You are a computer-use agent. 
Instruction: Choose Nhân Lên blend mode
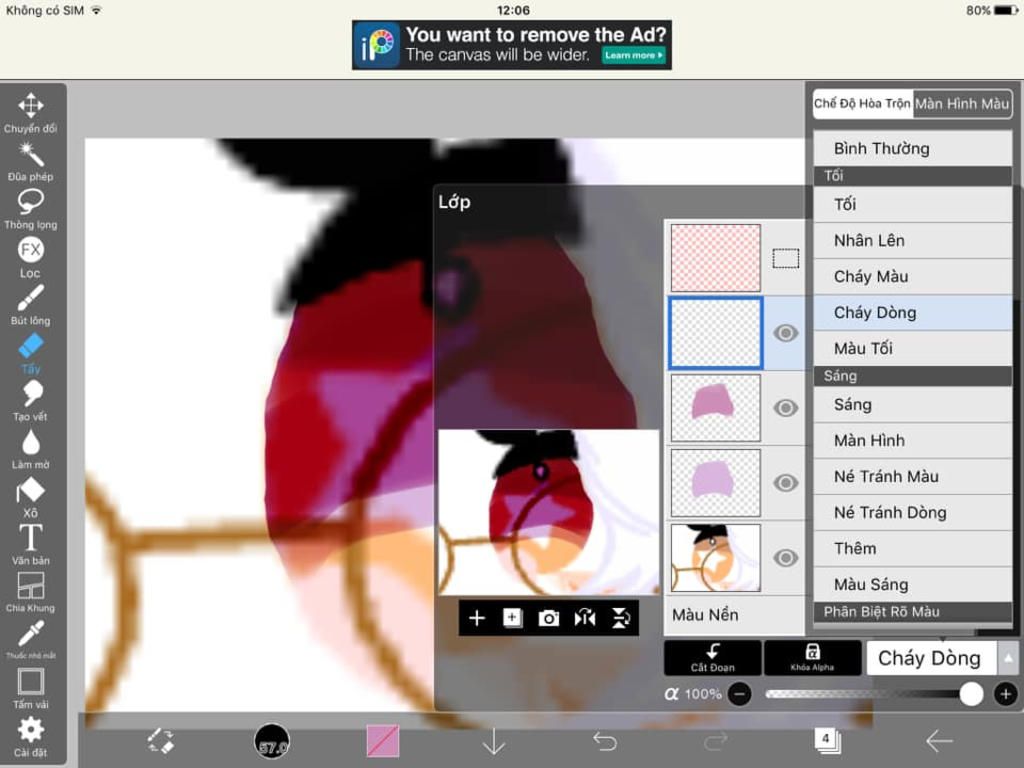(913, 240)
